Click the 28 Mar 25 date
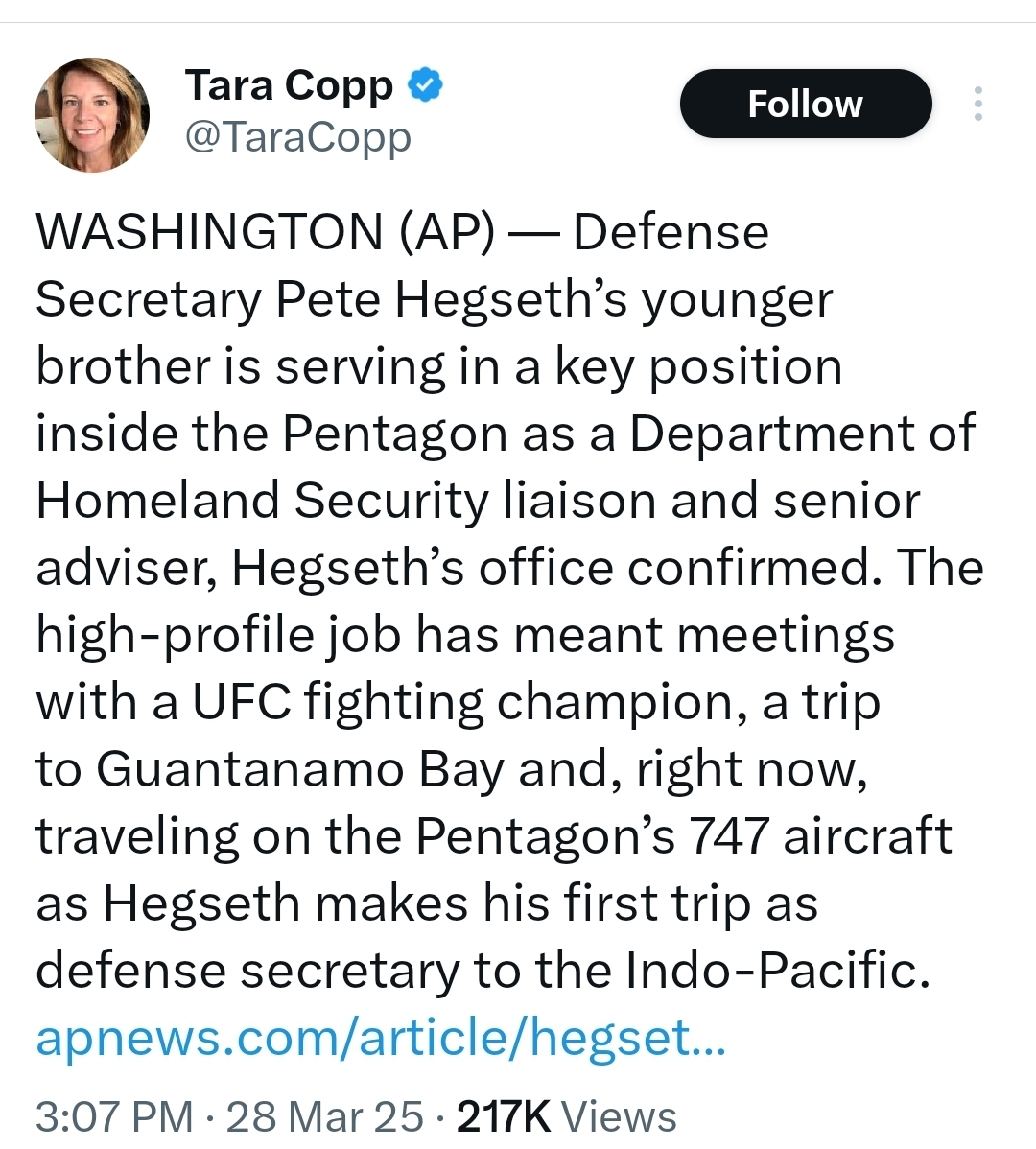1036x1149 pixels. 324,1116
